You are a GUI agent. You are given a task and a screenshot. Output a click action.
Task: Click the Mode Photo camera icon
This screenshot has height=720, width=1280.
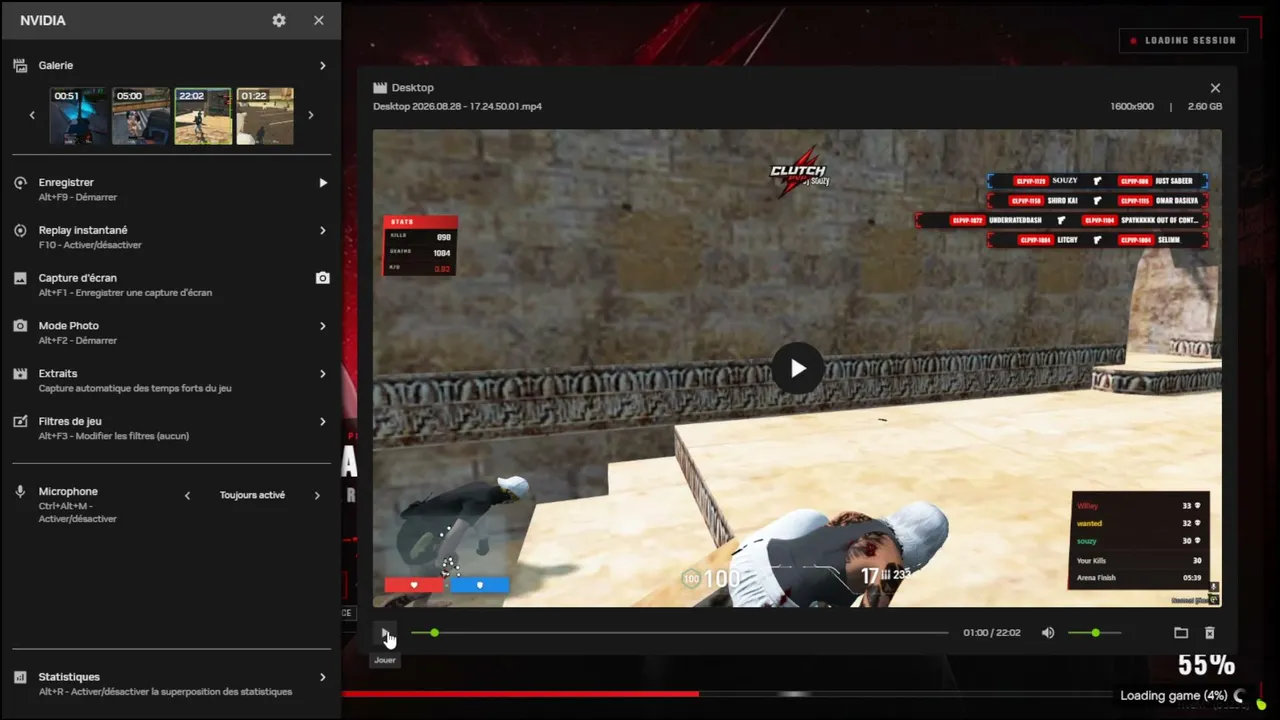click(x=20, y=326)
